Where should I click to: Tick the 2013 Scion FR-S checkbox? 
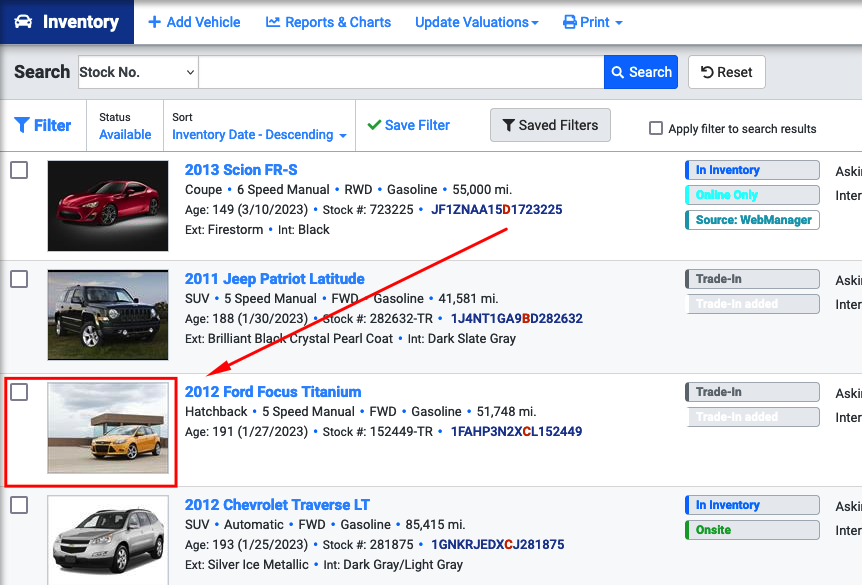(x=19, y=170)
